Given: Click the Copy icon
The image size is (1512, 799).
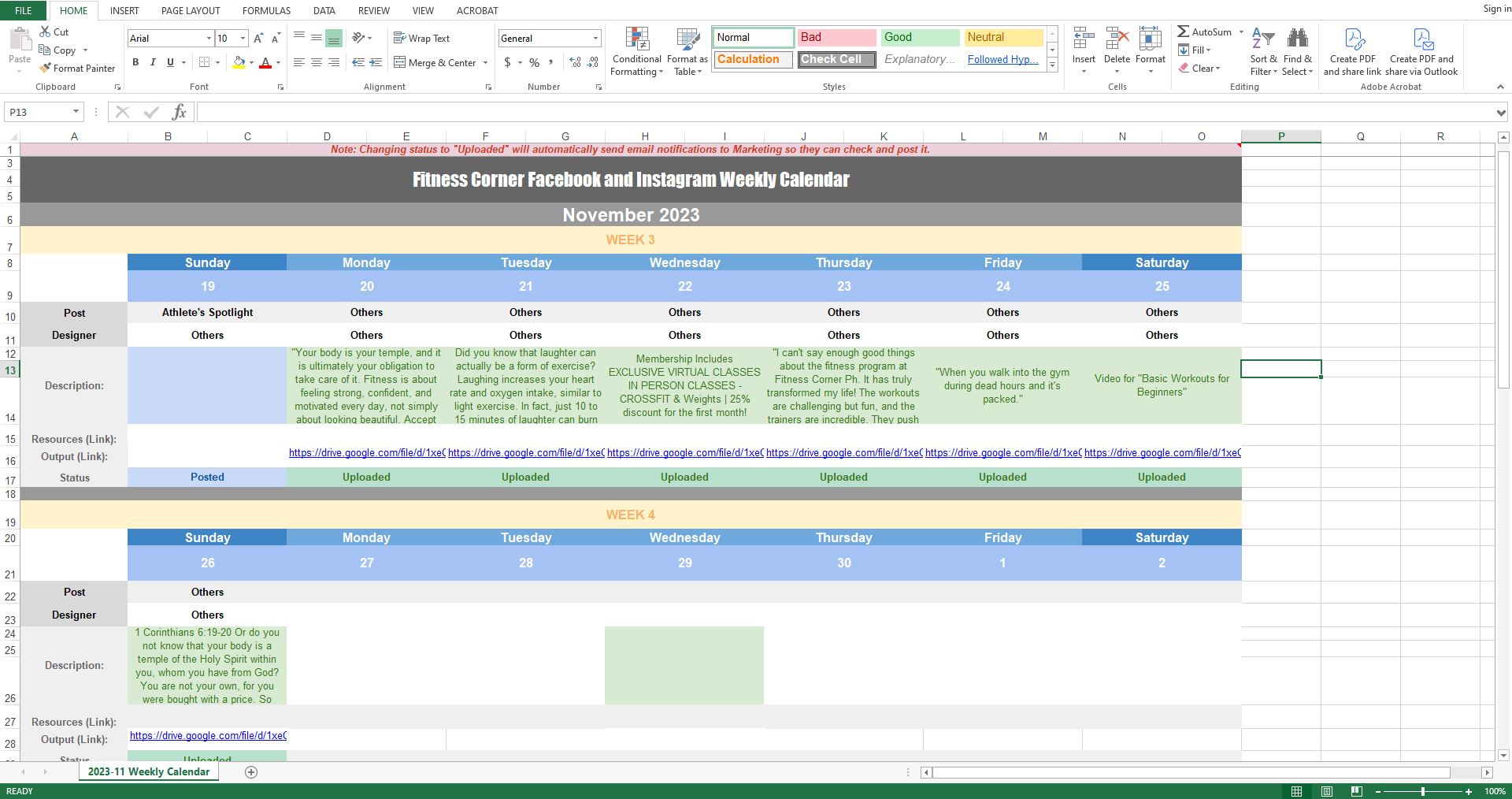Looking at the screenshot, I should point(45,50).
